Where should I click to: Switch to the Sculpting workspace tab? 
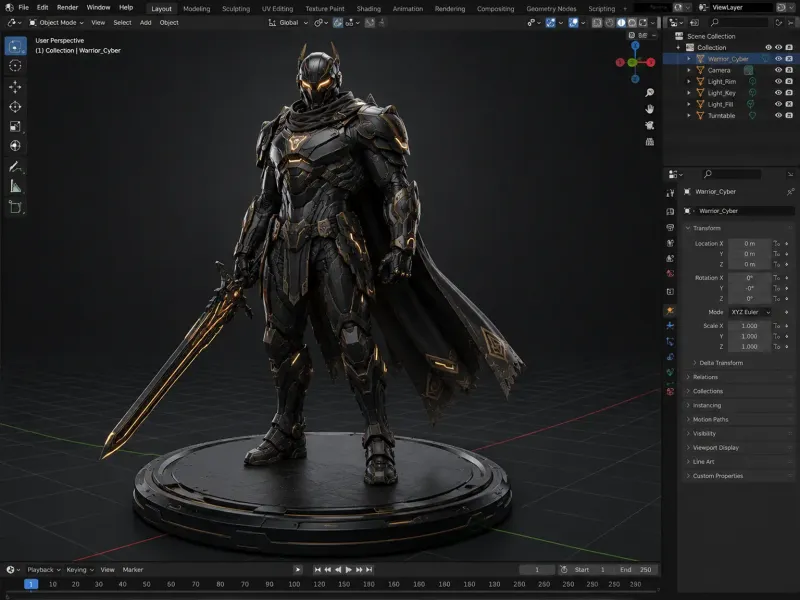point(236,9)
